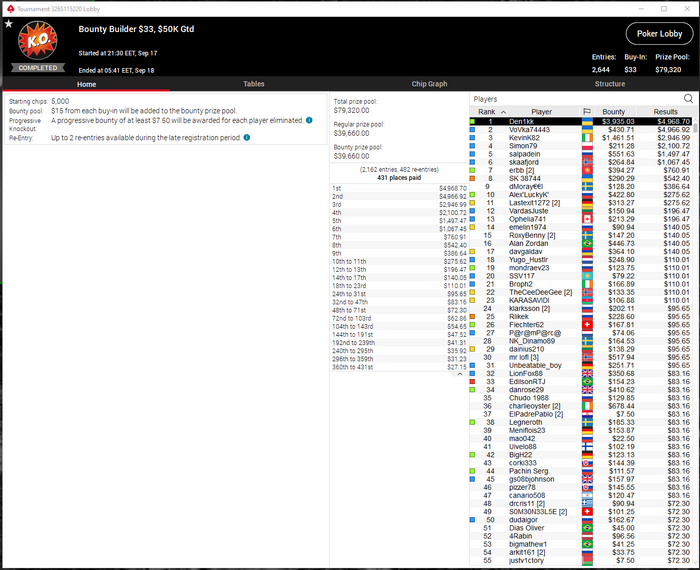Viewport: 700px width, 570px height.
Task: Select player row RoxyBenny [2]
Action: click(x=580, y=235)
